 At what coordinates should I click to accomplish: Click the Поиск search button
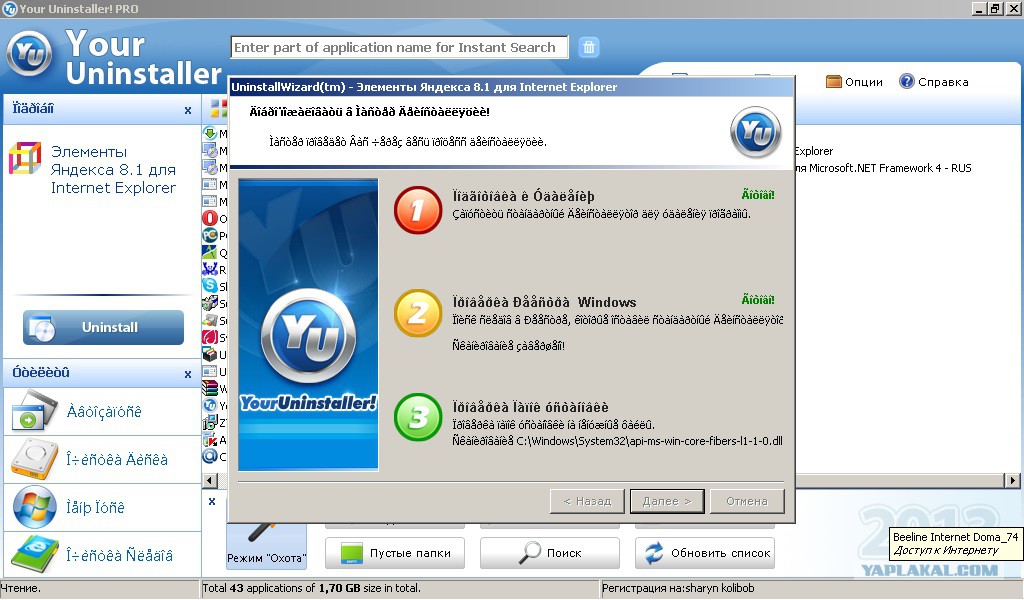[549, 553]
